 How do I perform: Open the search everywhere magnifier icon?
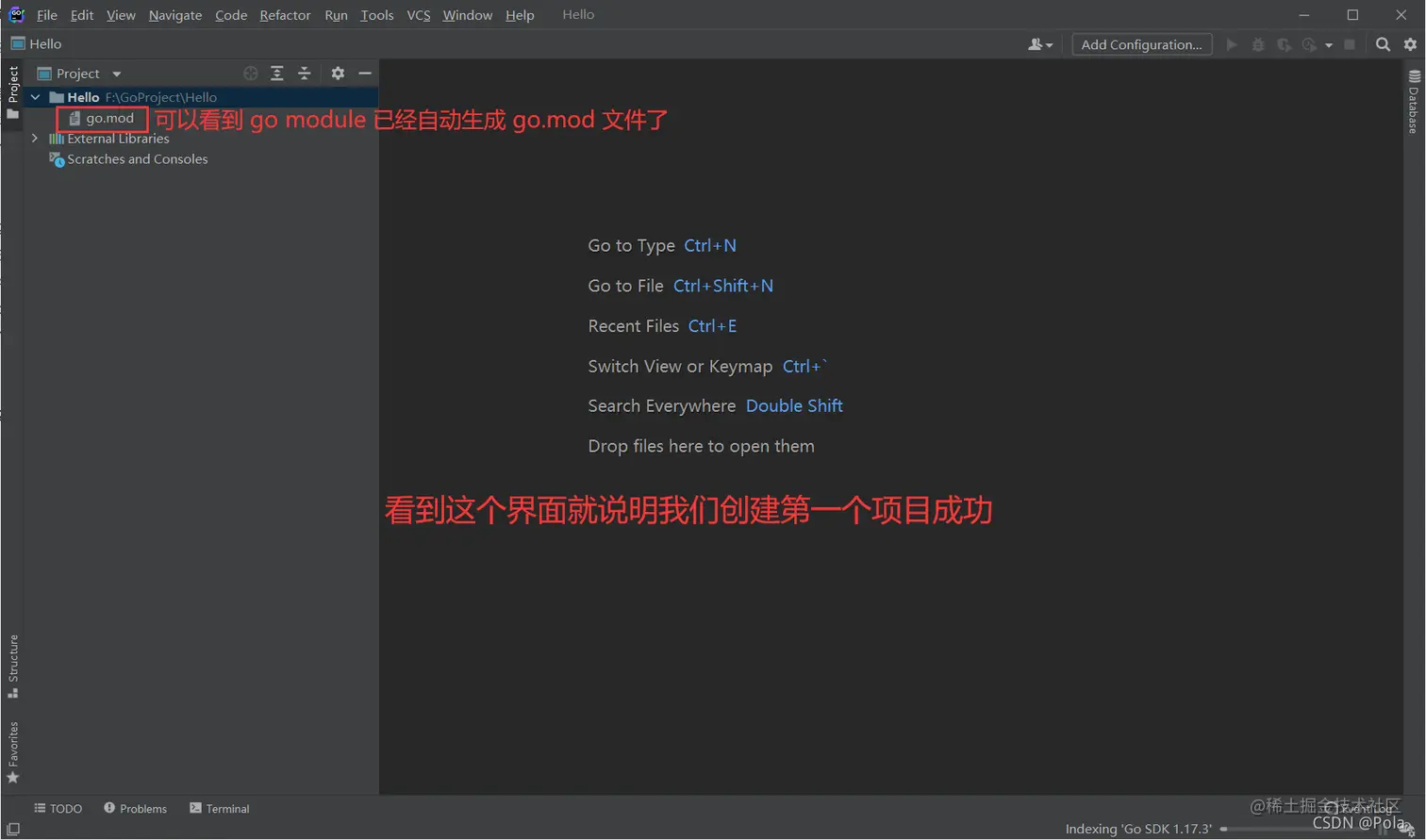(x=1383, y=43)
